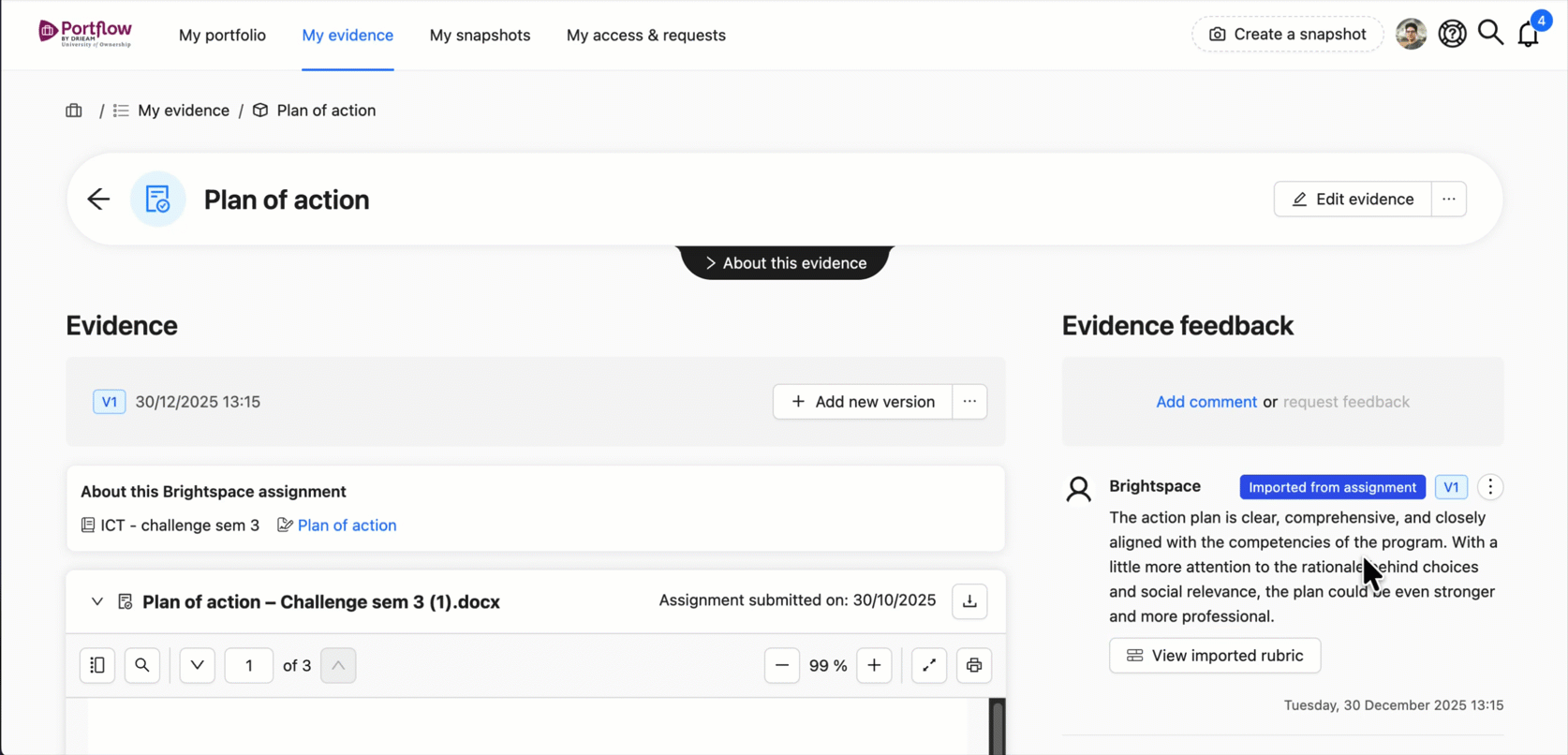Toggle the document viewer sidebar panel
The width and height of the screenshot is (1568, 755).
coord(97,665)
